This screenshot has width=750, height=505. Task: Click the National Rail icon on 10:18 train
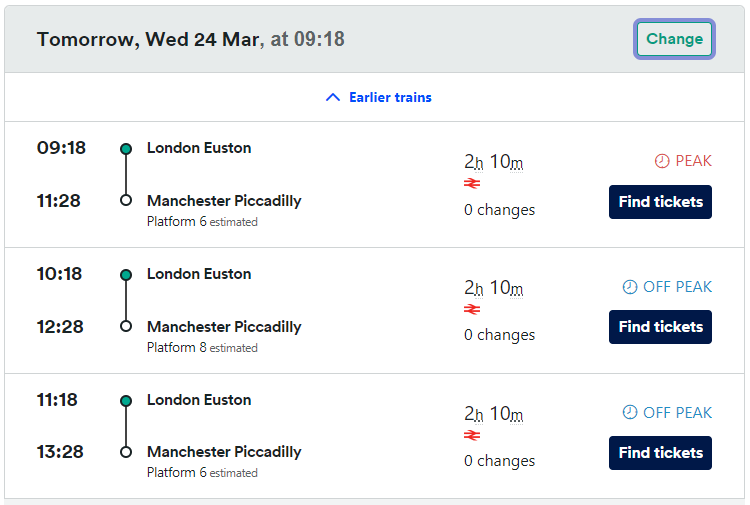click(x=472, y=310)
